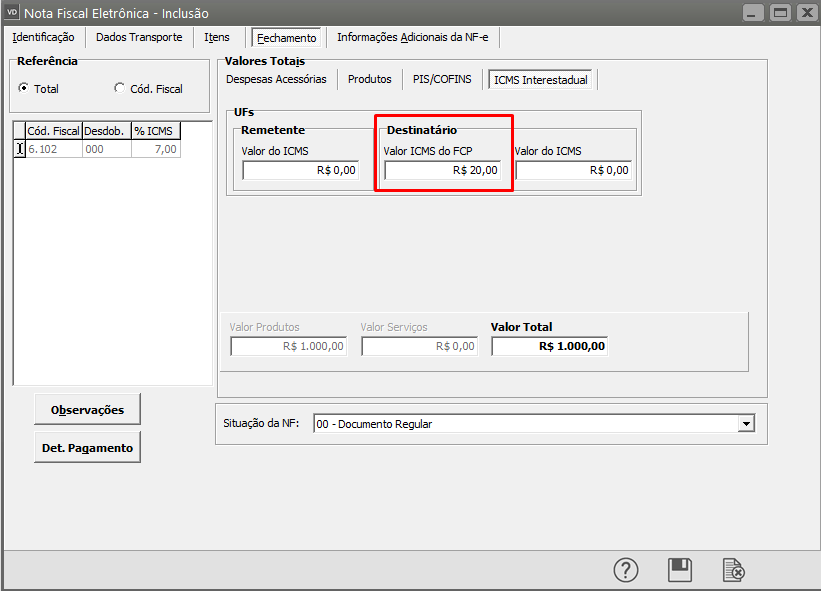
Task: Click the Det. Pagamento button
Action: [x=87, y=448]
